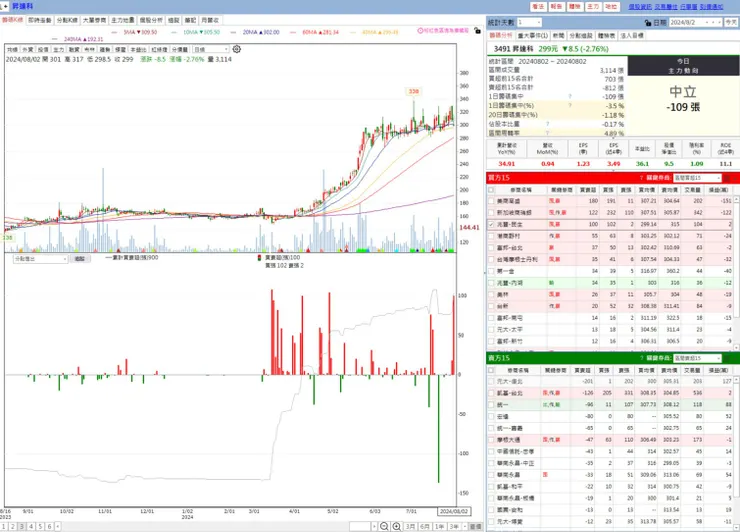Open chart settings gear icon
The width and height of the screenshot is (740, 532).
click(236, 49)
